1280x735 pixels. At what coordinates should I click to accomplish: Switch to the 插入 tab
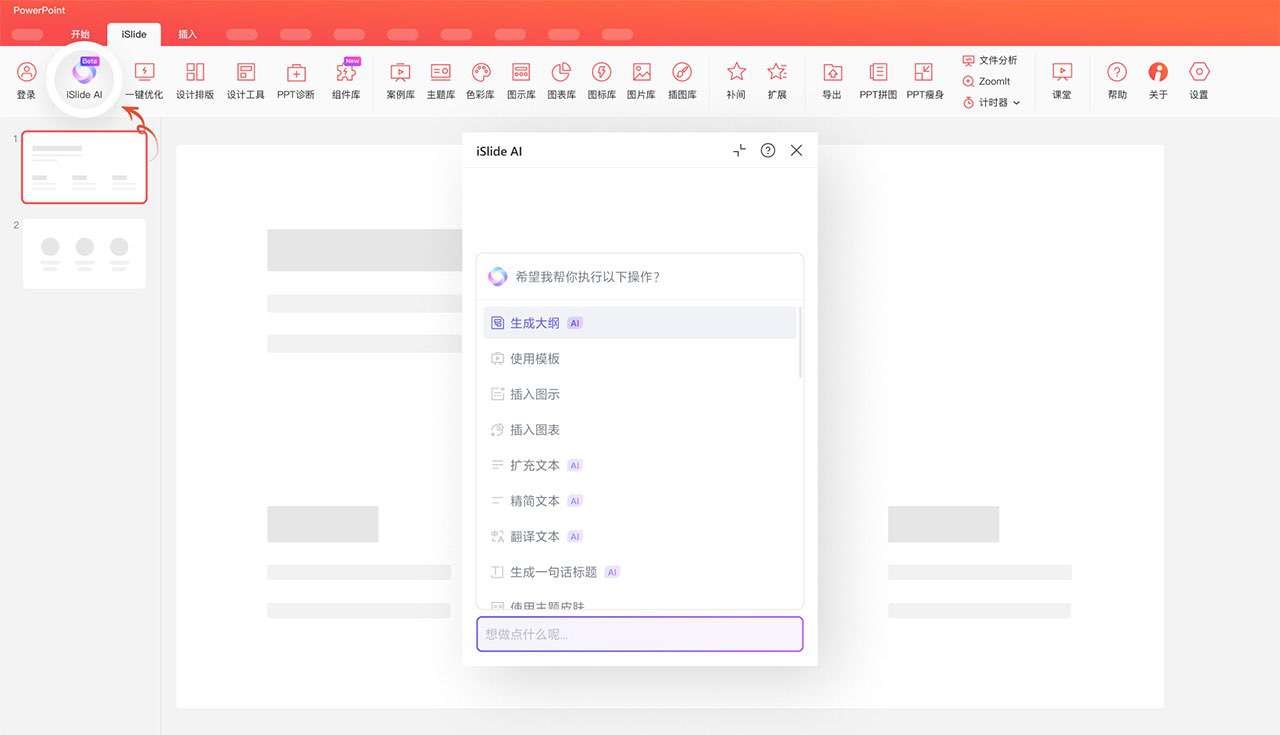coord(187,34)
